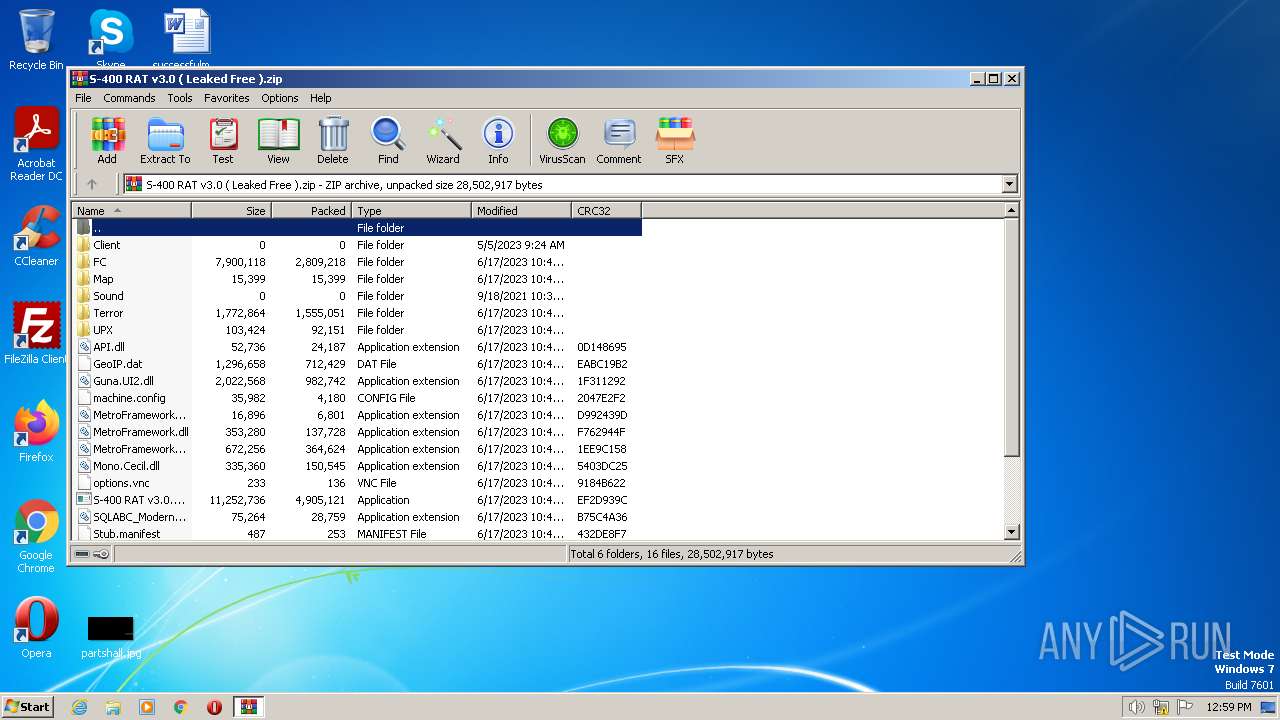The height and width of the screenshot is (720, 1280).
Task: Select the Map folder
Action: coord(357,279)
